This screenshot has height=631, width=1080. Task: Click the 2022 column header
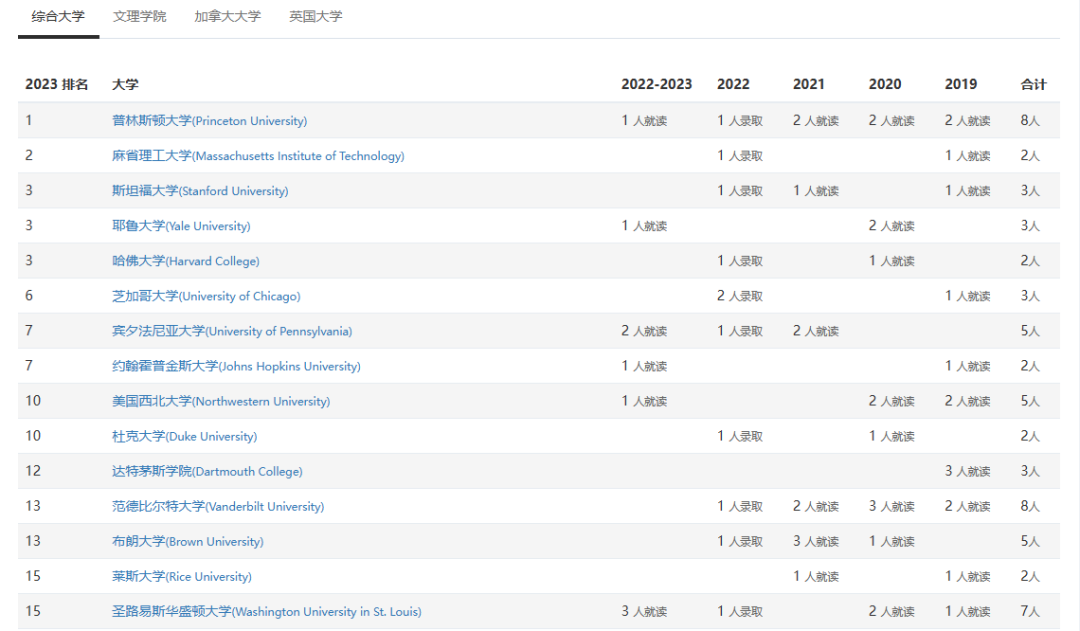coord(733,84)
